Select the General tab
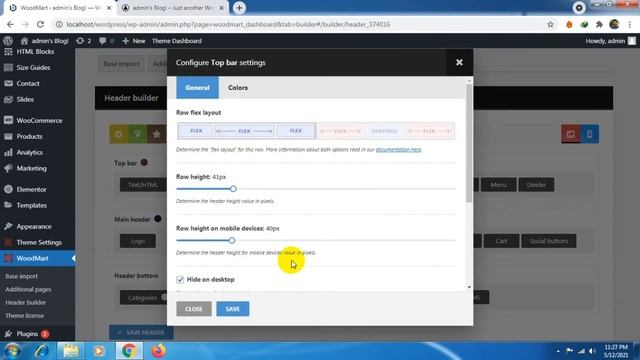Screen dimensions: 640x360 (x=198, y=88)
